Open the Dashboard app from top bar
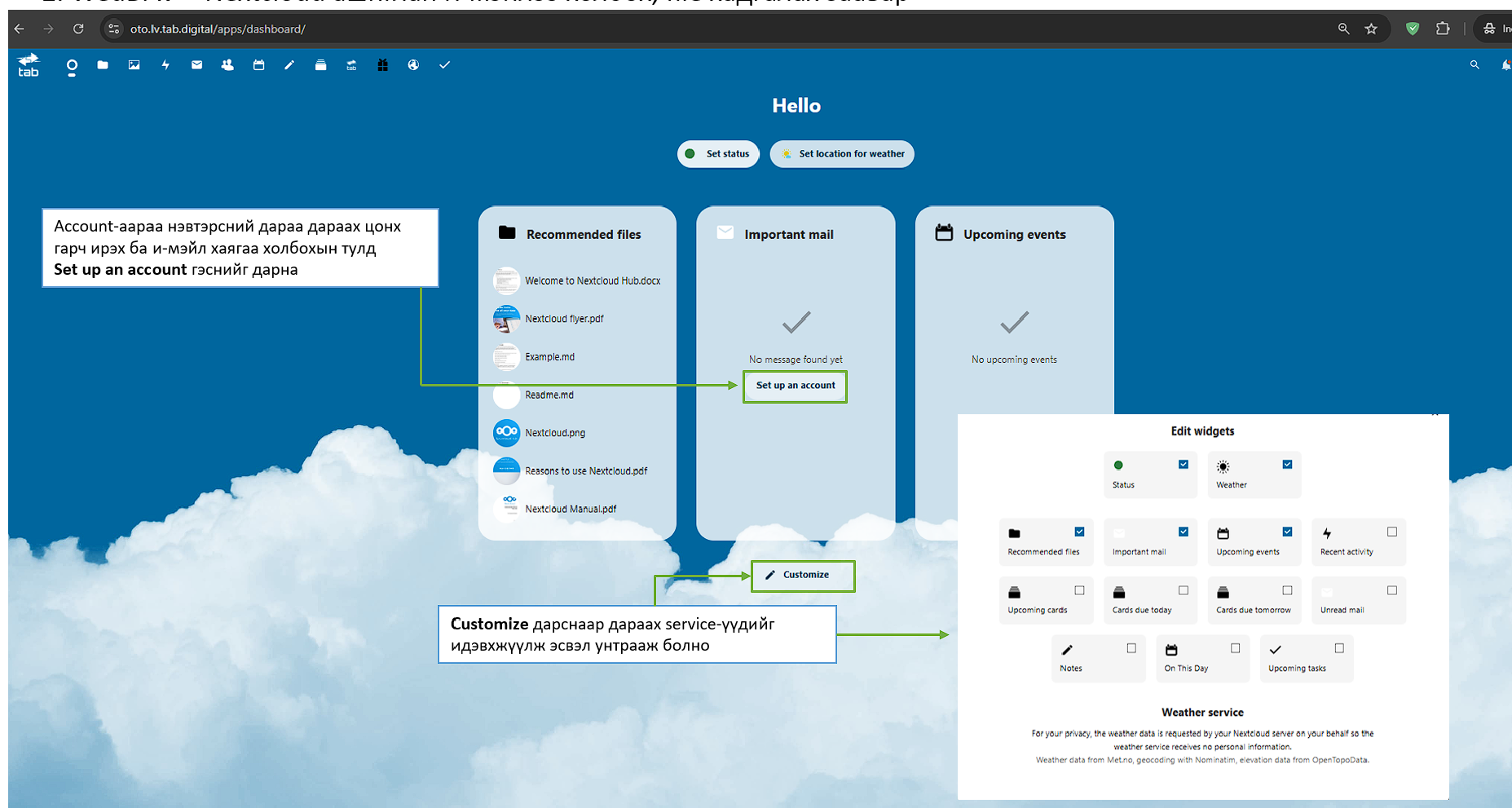 coord(72,65)
